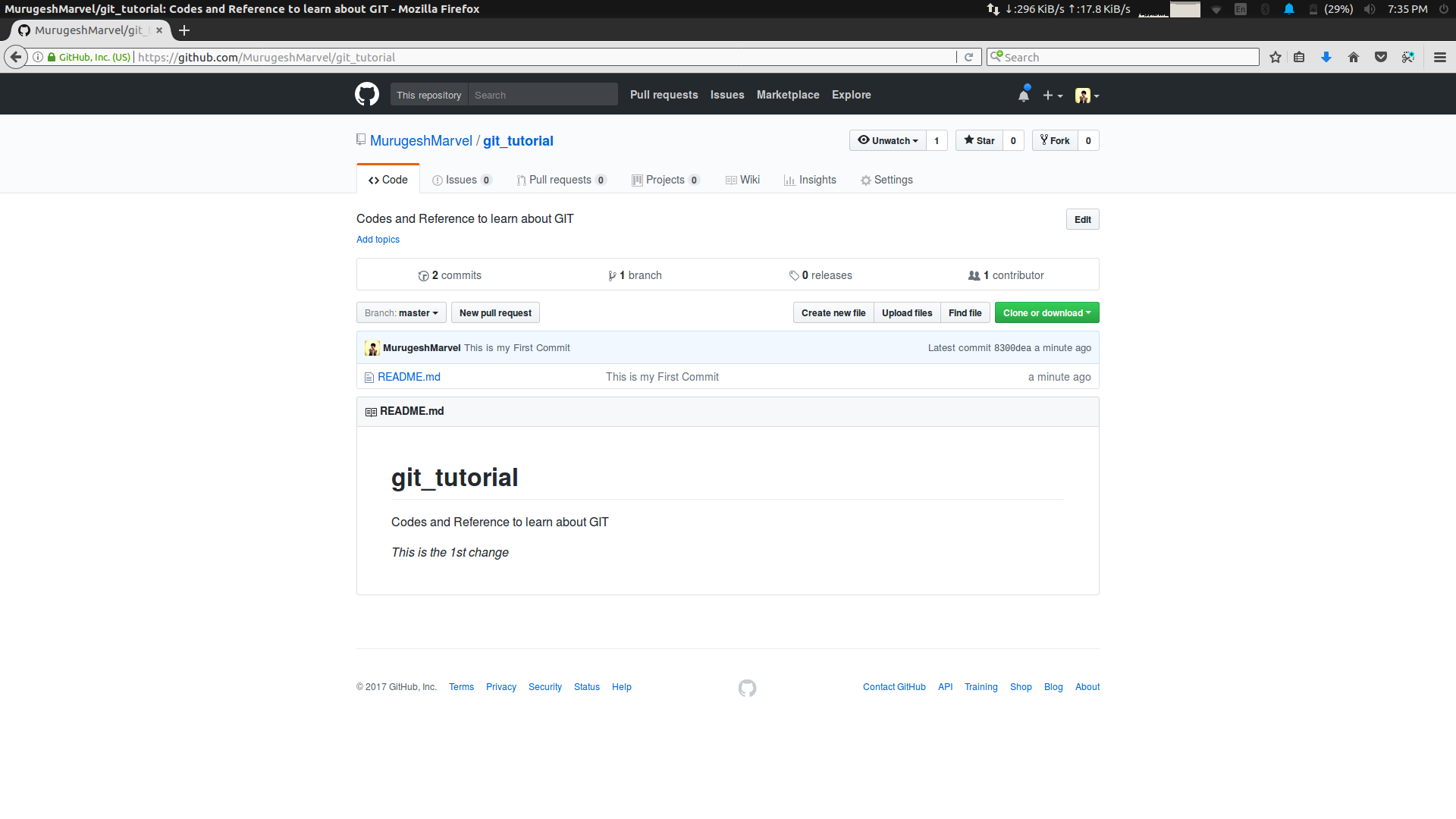The width and height of the screenshot is (1456, 819).
Task: Click the watchers count of 1
Action: pyautogui.click(x=937, y=140)
